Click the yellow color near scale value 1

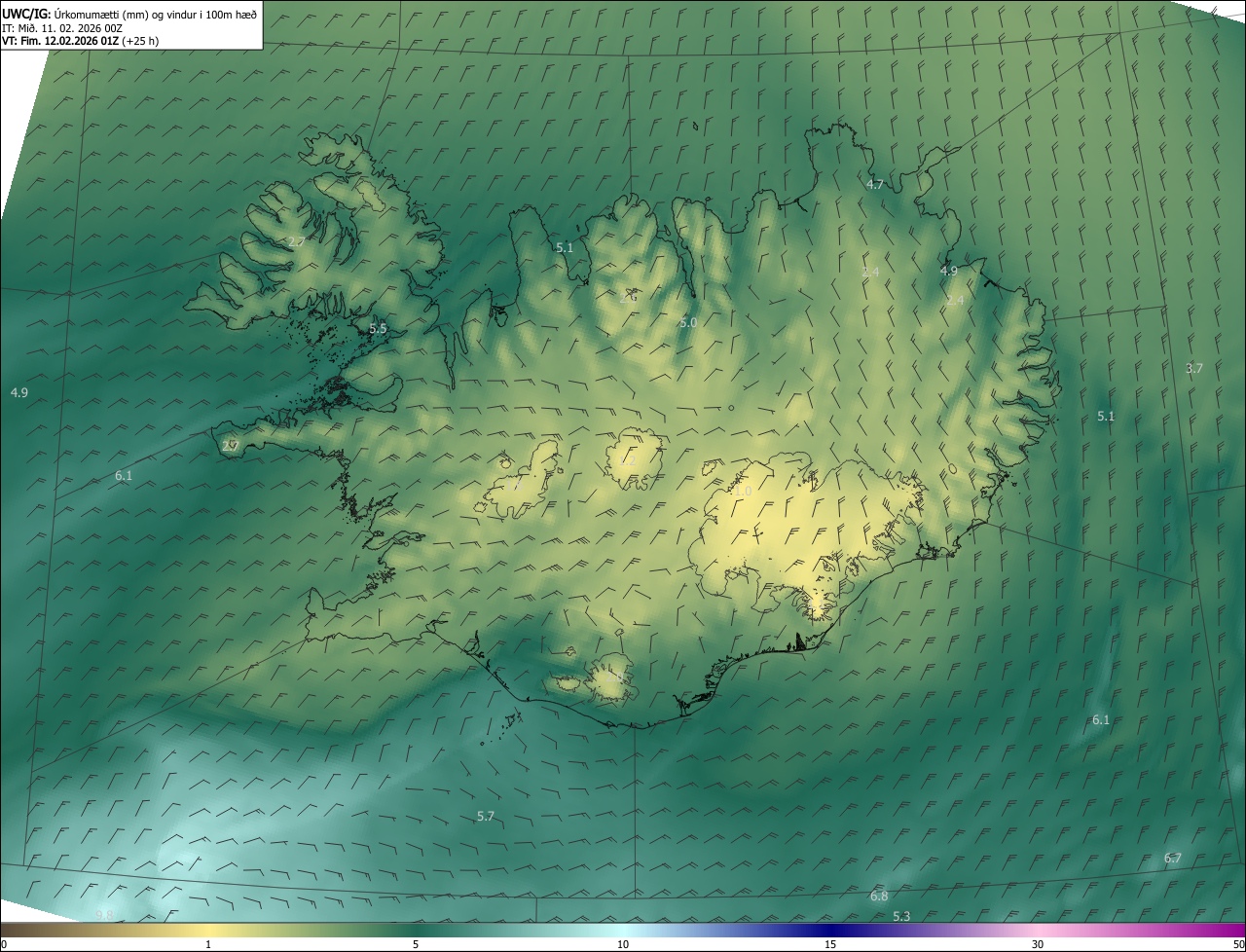click(209, 930)
